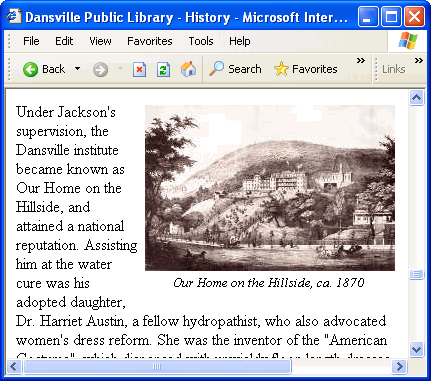The width and height of the screenshot is (431, 381).
Task: Expand the Back history dropdown arrow
Action: click(77, 69)
